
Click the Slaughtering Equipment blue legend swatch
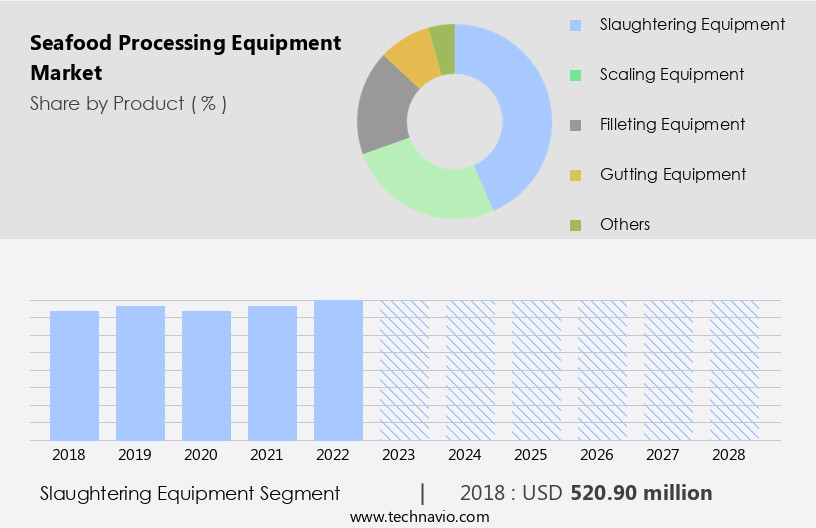click(575, 25)
